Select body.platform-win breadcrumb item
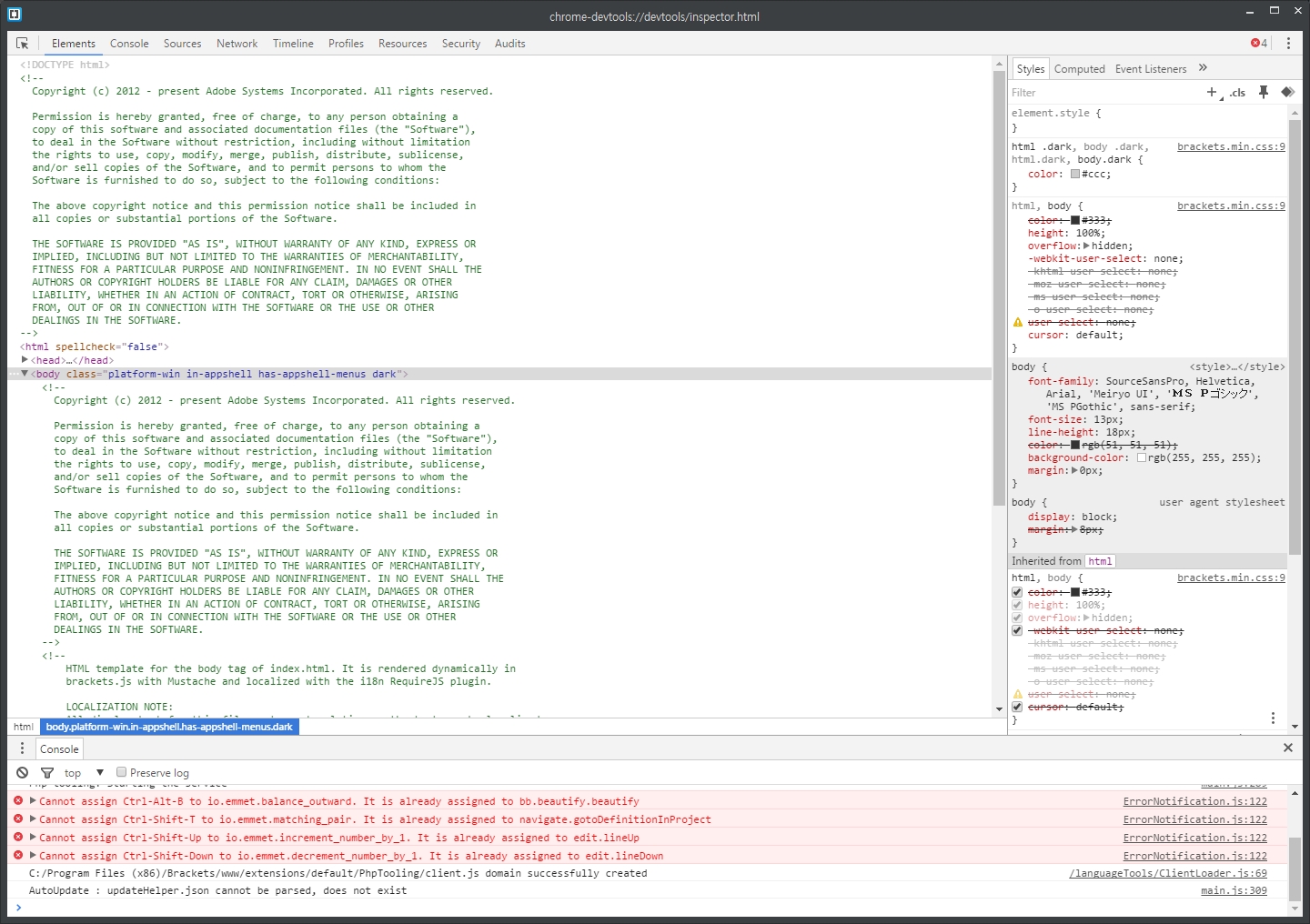Image resolution: width=1310 pixels, height=924 pixels. pyautogui.click(x=169, y=727)
